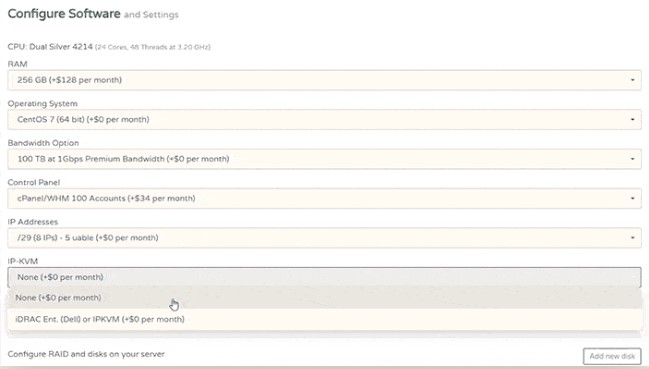The width and height of the screenshot is (649, 369).
Task: Open the Control Panel cPanel/WHM dropdown
Action: point(324,199)
